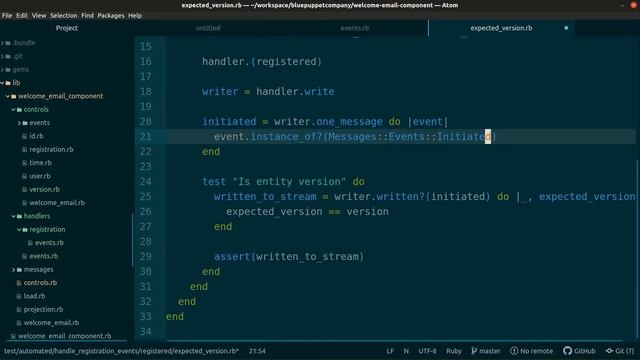Open load.rb in the tree
Screen dimensions: 640x360
[x=34, y=296]
